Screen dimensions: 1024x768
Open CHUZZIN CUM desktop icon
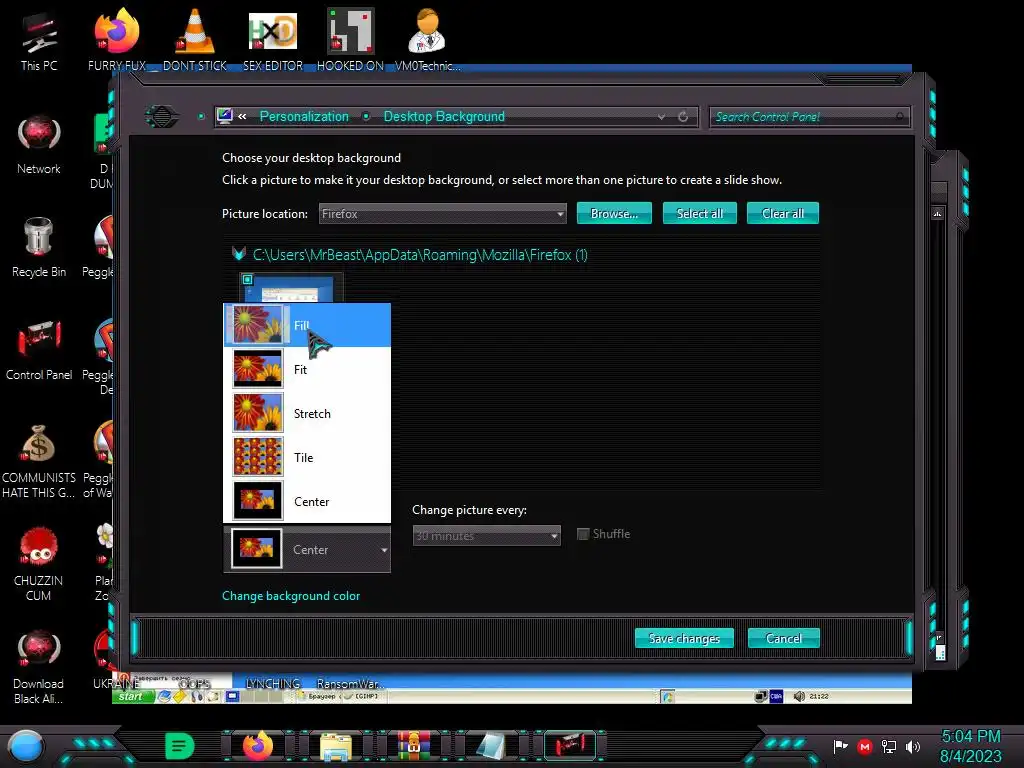point(39,564)
